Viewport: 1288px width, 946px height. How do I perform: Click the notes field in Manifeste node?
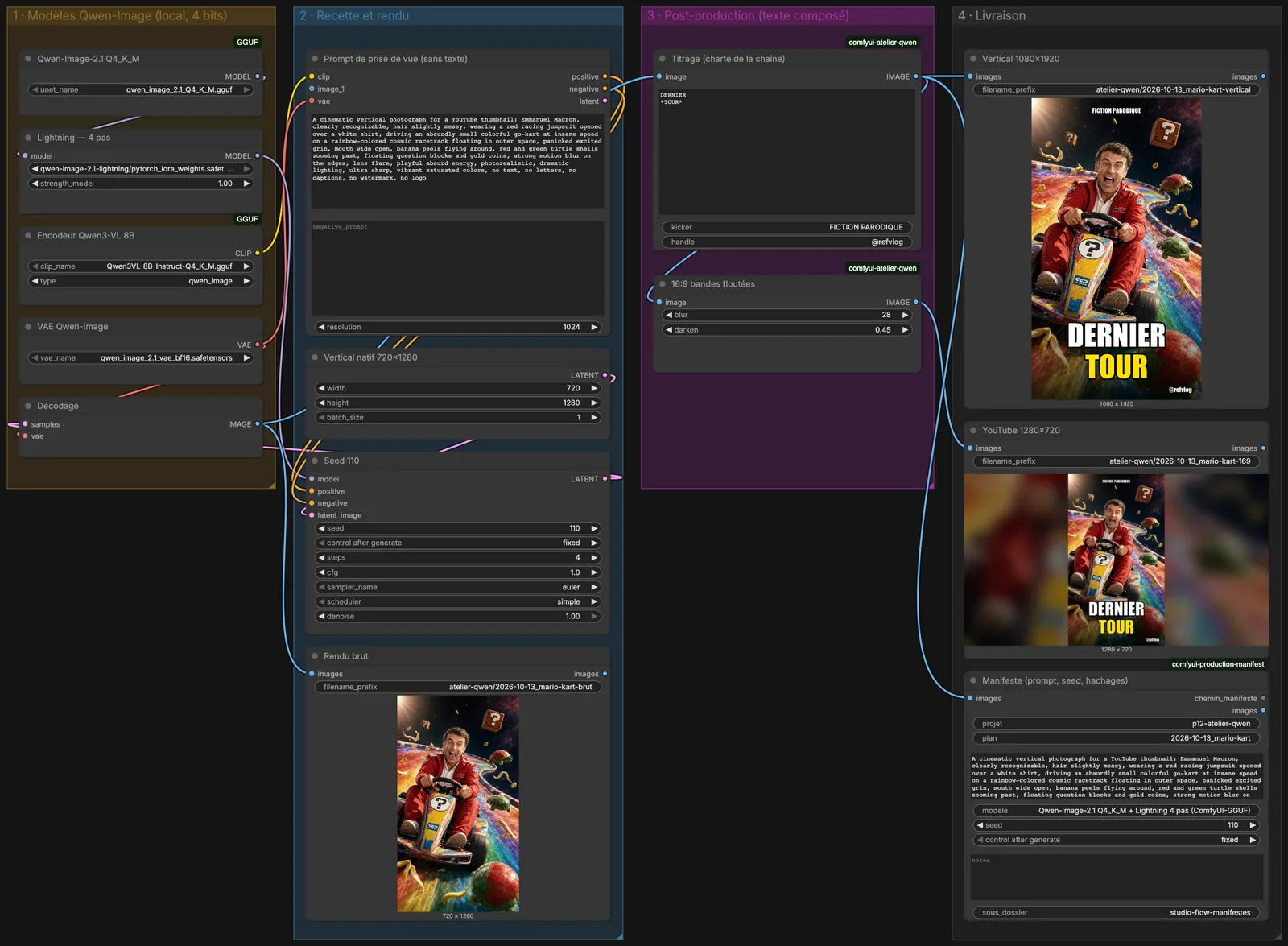[1117, 878]
